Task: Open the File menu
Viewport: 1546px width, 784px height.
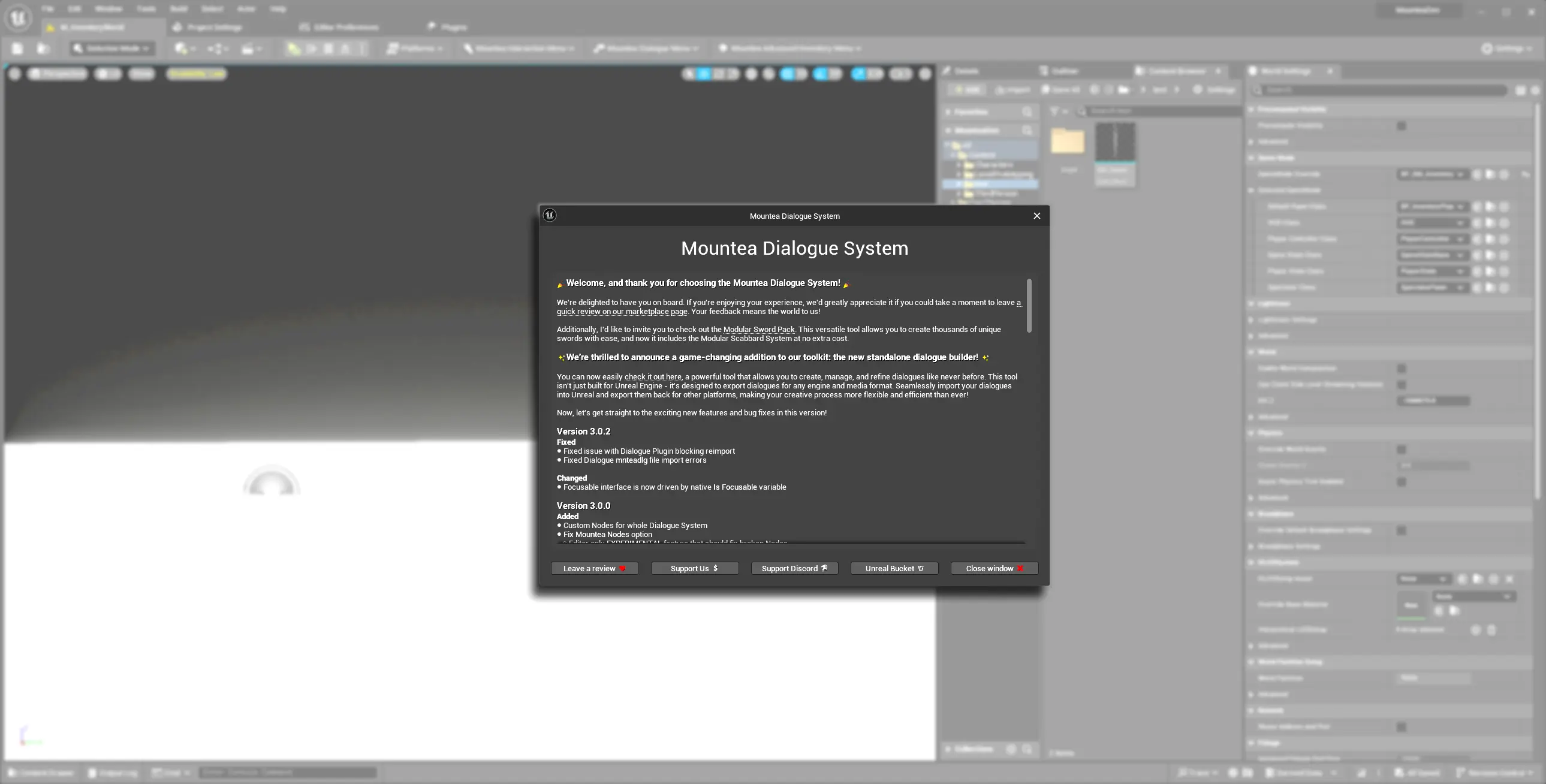Action: pyautogui.click(x=47, y=9)
